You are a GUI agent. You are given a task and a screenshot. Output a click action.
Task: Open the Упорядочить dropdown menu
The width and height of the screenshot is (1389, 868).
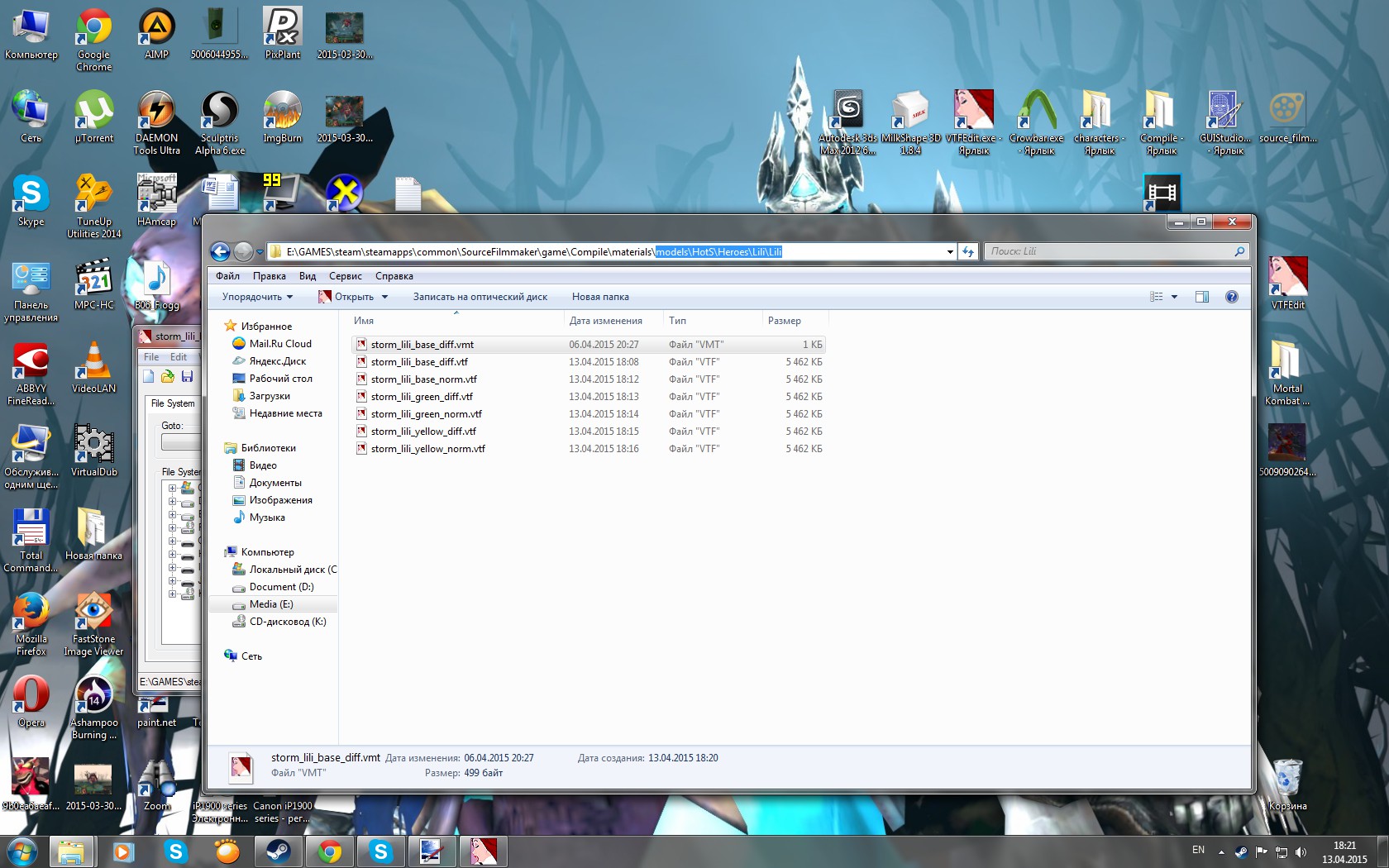coord(257,297)
